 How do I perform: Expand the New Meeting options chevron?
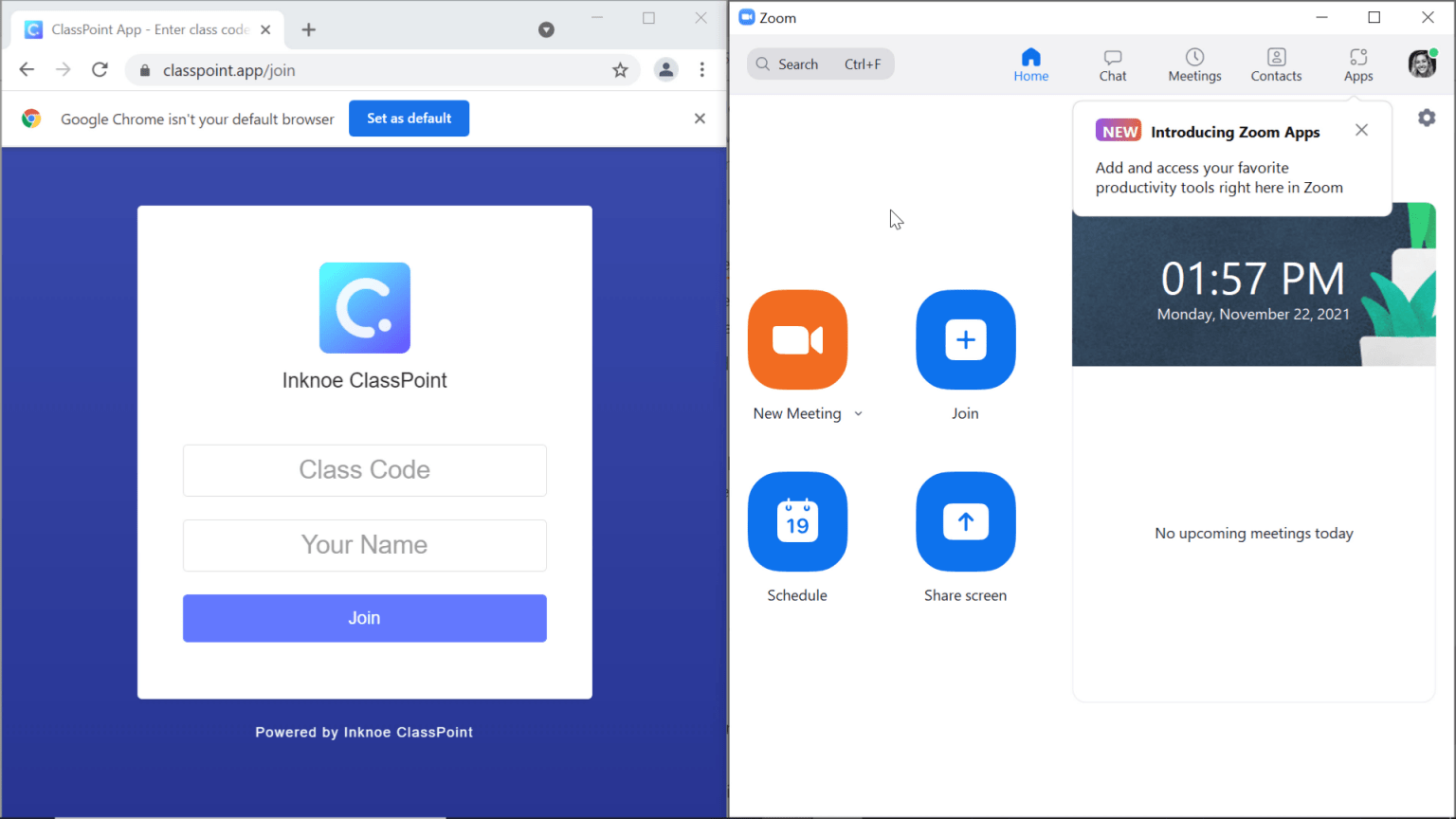pos(858,414)
